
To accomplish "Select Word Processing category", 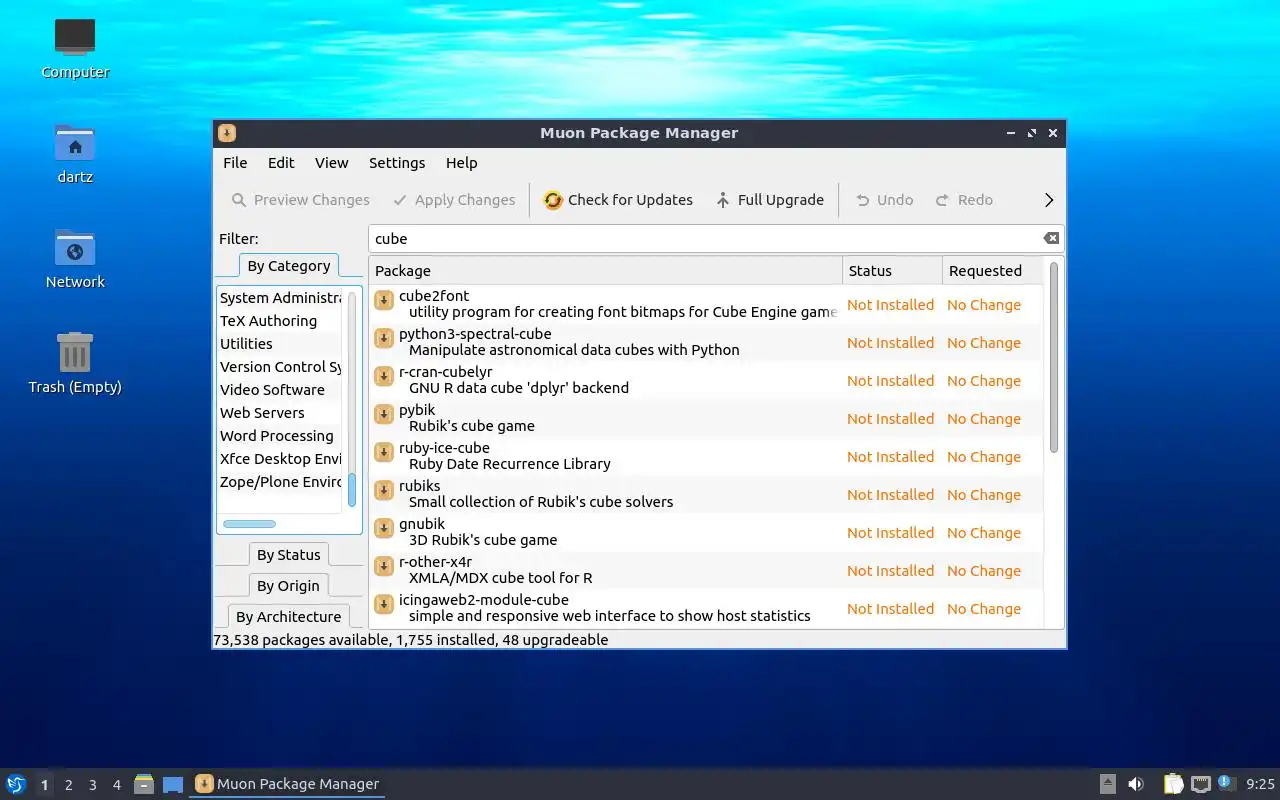I will pos(281,436).
